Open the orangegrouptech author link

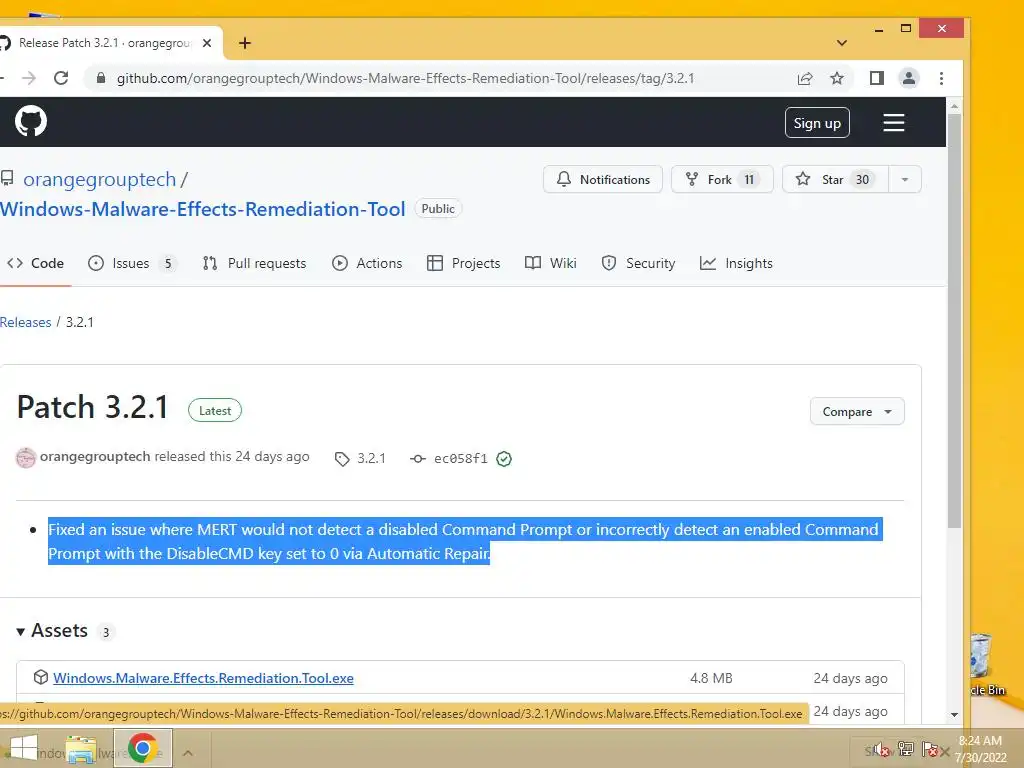coord(95,456)
